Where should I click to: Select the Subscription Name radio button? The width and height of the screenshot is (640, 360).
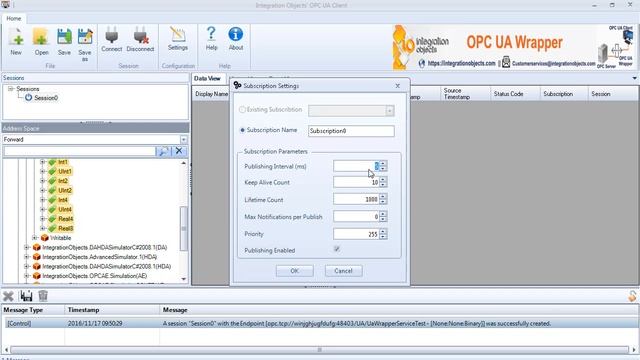pos(242,130)
